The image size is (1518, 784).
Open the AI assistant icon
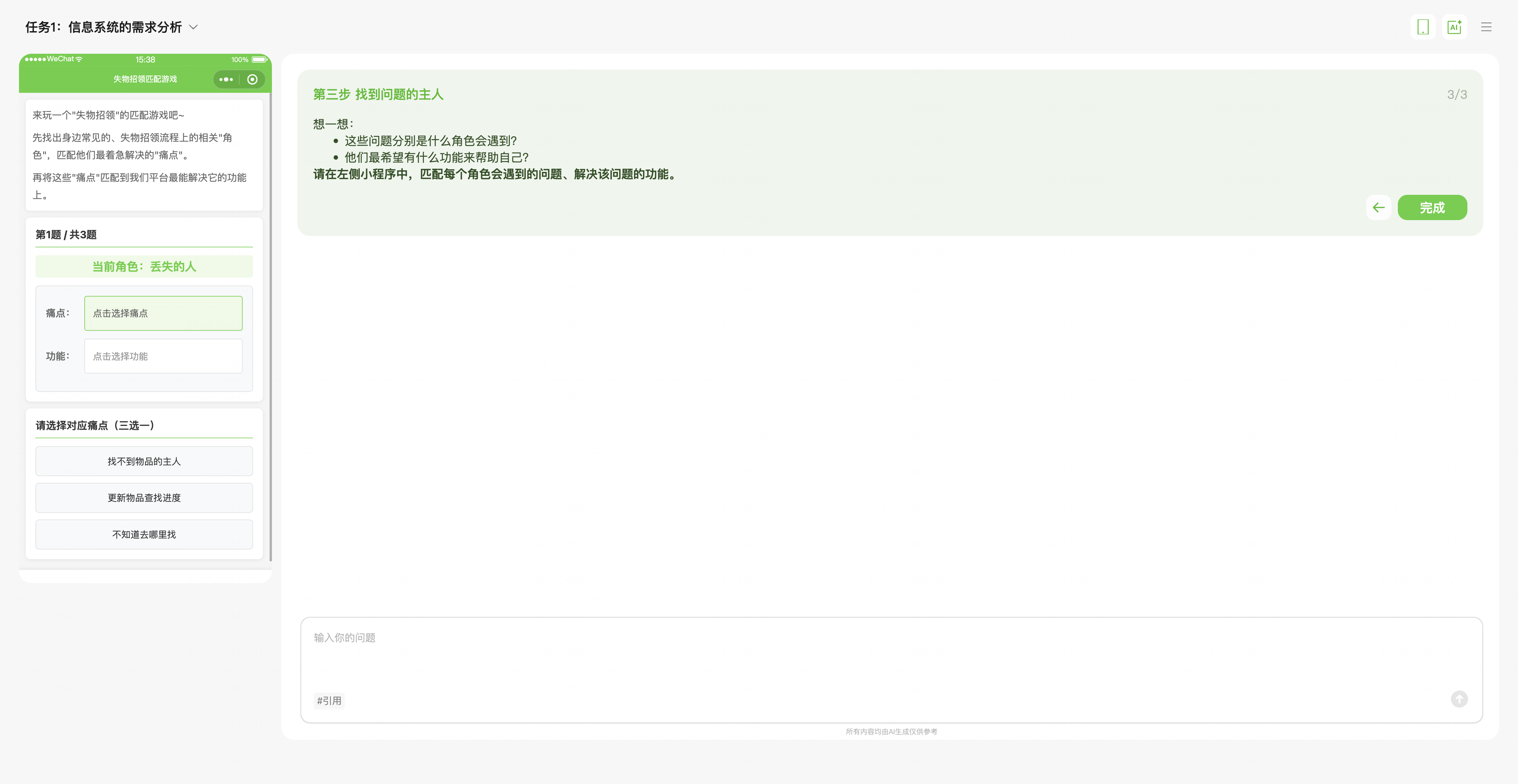[1454, 27]
